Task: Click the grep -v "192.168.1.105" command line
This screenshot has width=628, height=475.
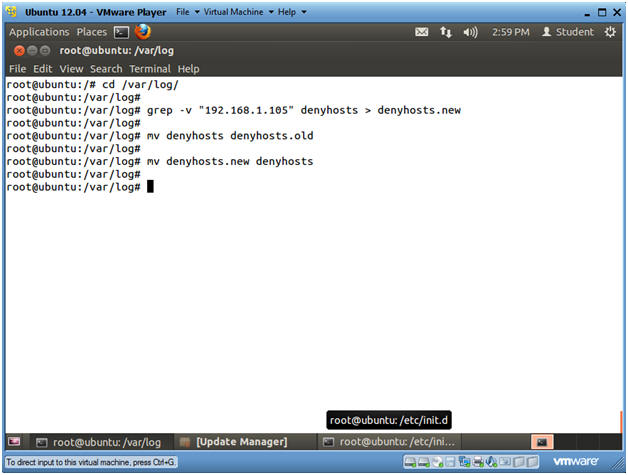Action: pos(234,110)
